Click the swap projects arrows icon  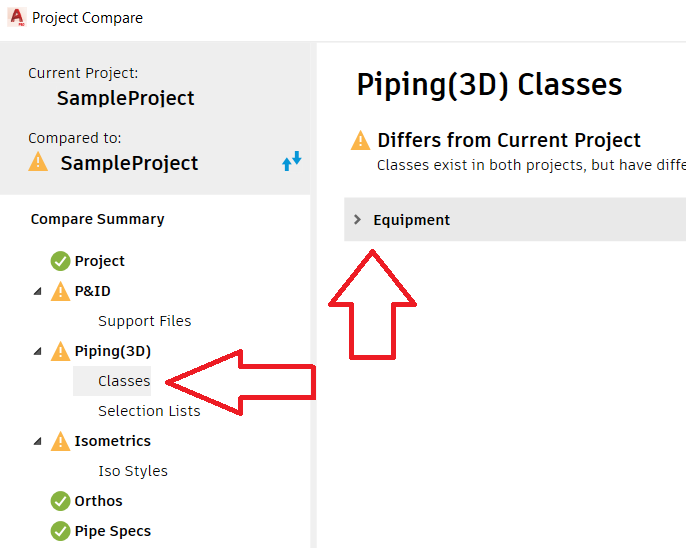291,161
